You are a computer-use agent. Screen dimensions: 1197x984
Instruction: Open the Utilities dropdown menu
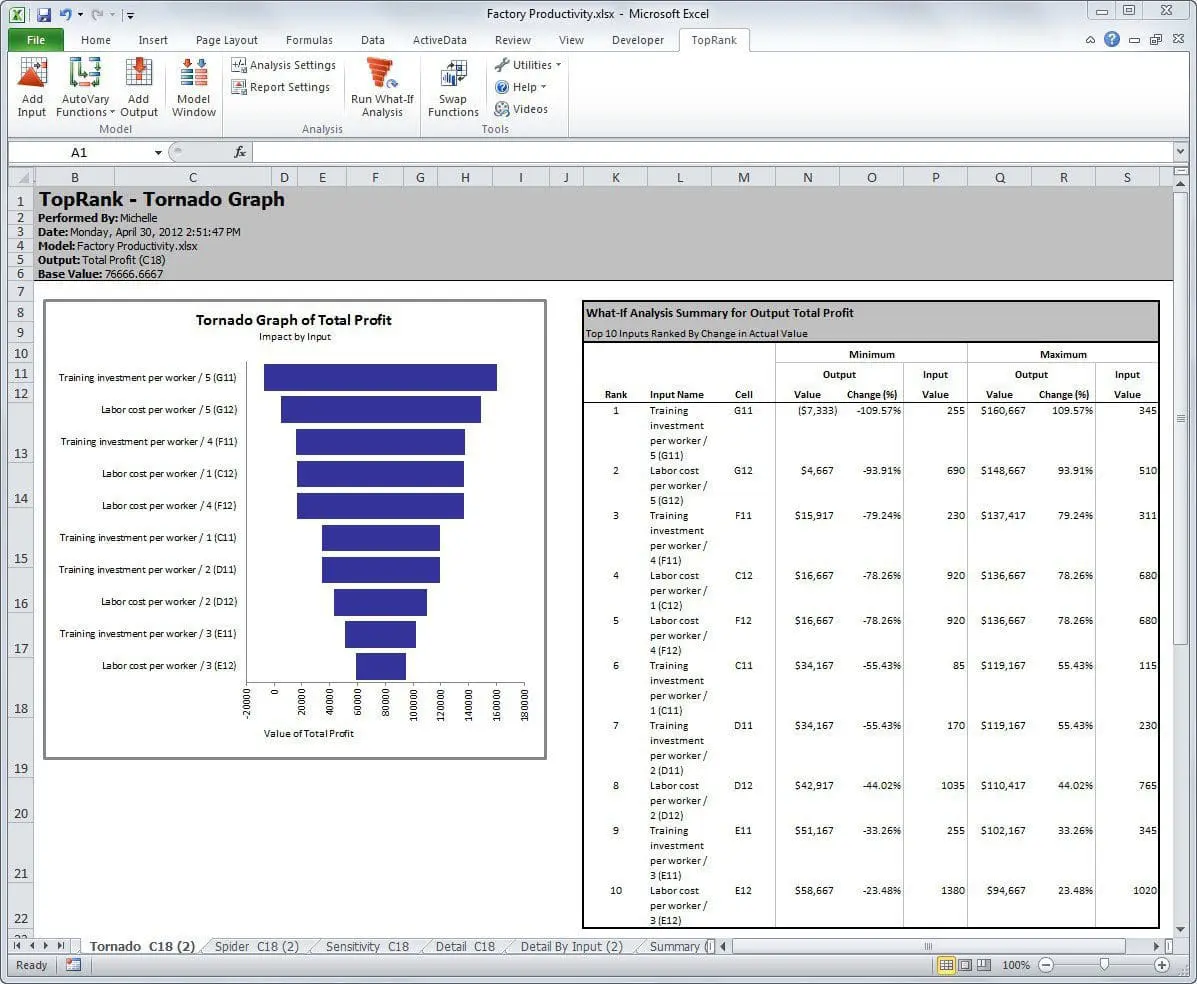[527, 65]
